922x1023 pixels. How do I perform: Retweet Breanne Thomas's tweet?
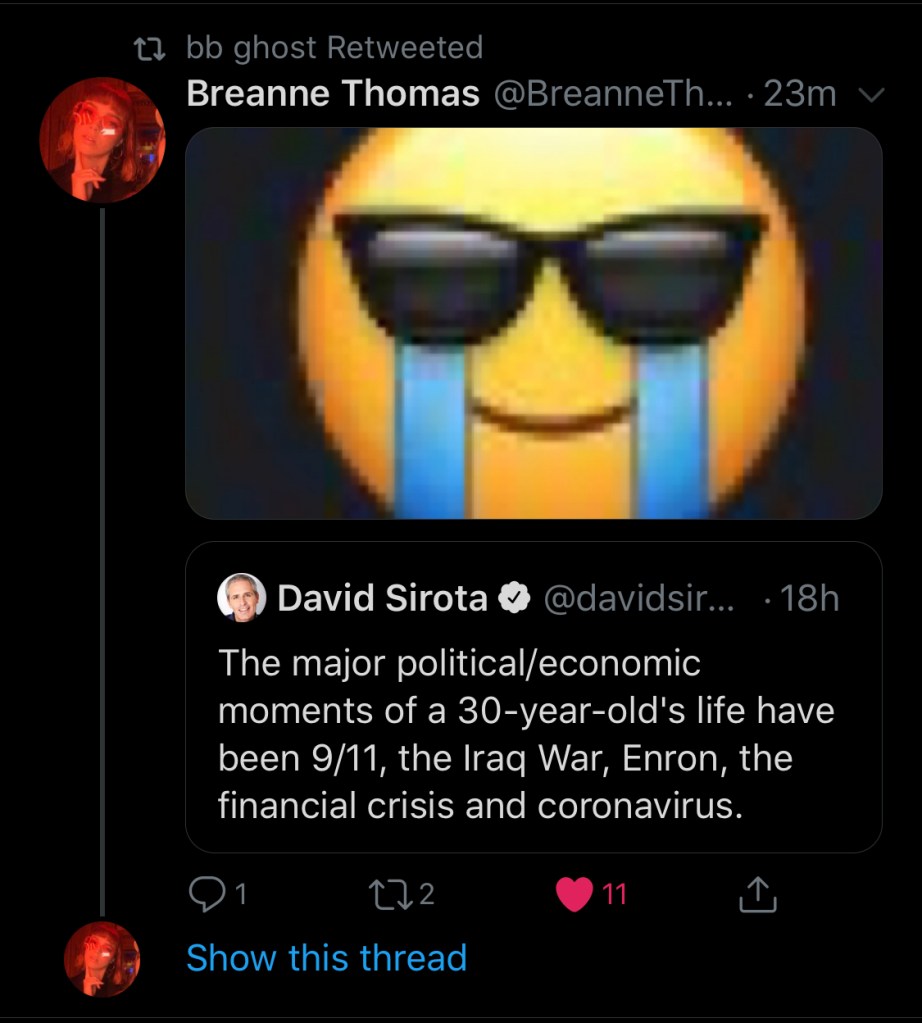click(389, 893)
